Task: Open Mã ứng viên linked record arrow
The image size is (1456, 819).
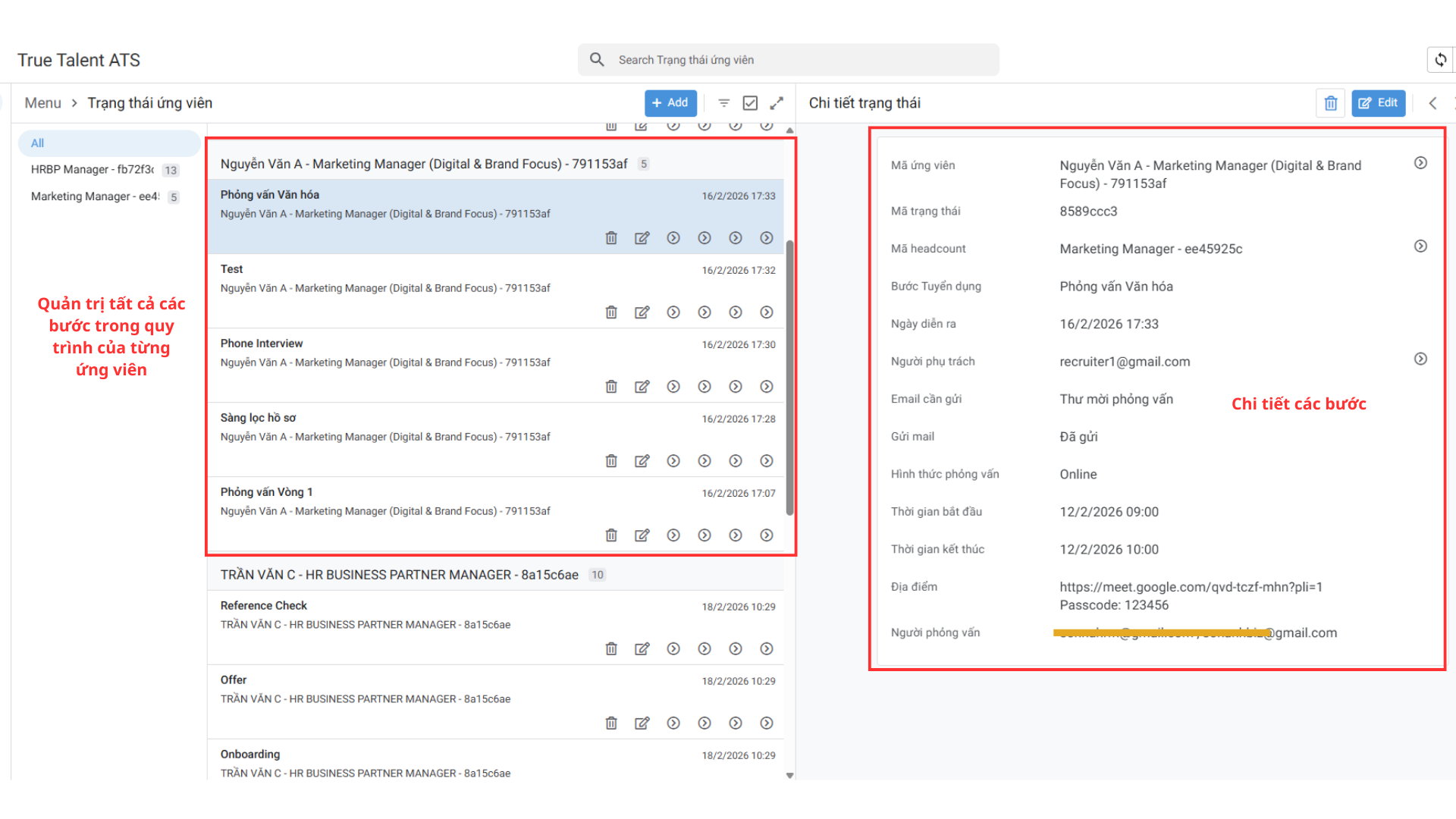Action: (1420, 163)
